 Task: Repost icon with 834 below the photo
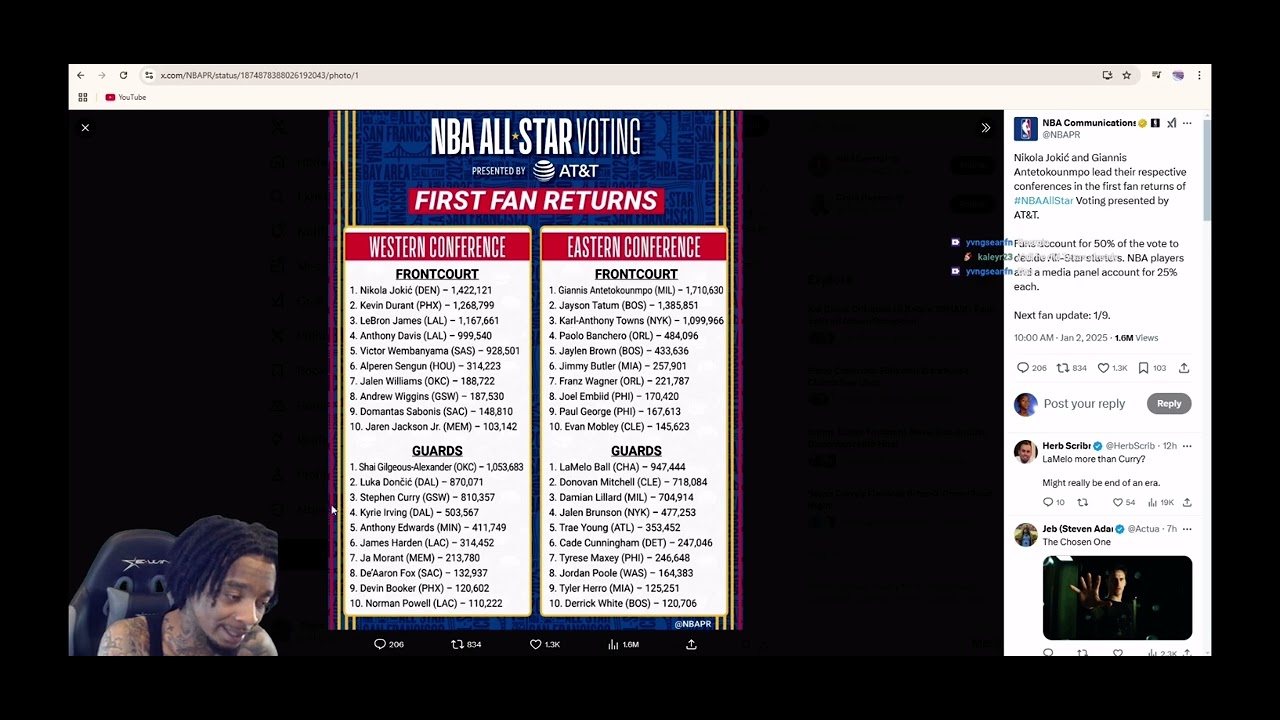pyautogui.click(x=467, y=645)
